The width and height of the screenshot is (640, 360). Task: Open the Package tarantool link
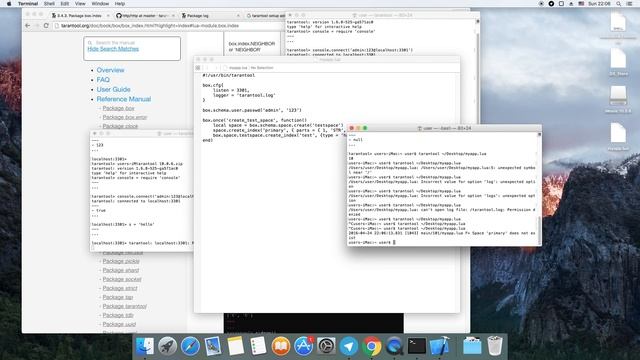click(124, 306)
